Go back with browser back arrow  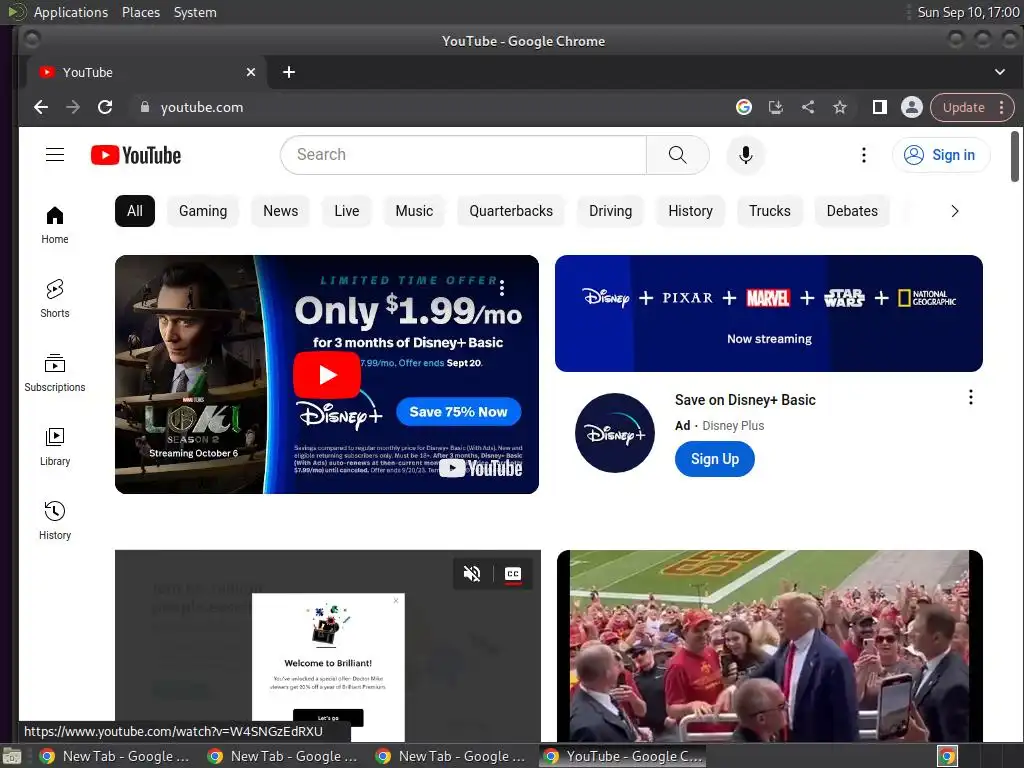coord(40,107)
